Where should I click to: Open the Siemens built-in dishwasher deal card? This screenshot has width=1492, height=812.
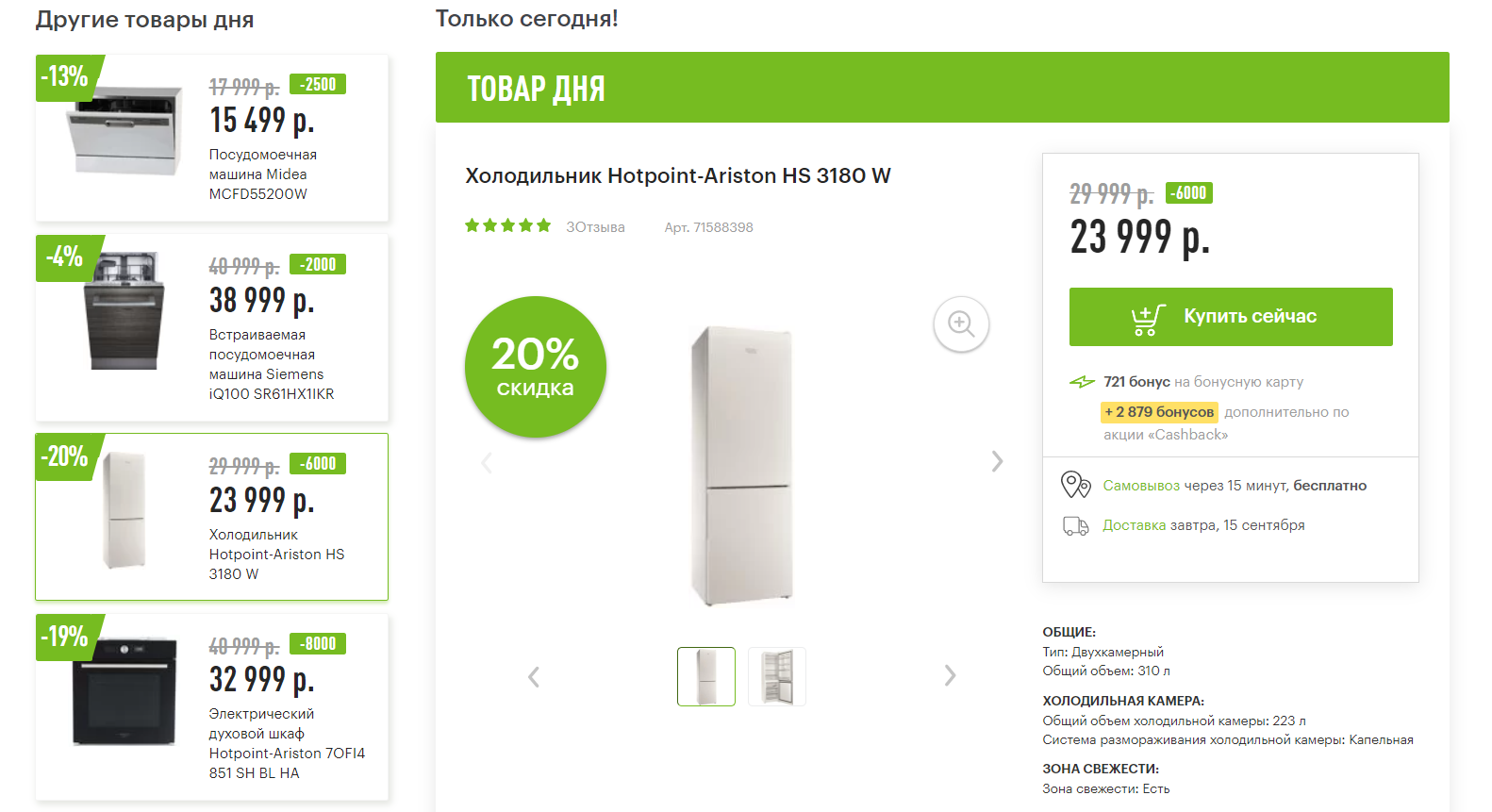tap(212, 327)
